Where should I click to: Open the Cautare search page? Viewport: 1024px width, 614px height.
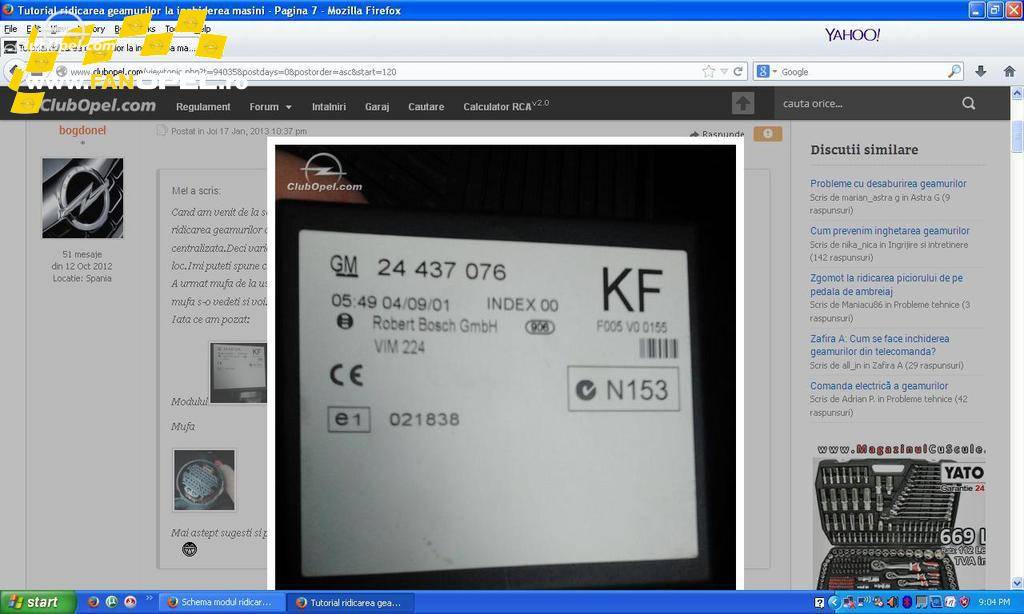click(x=426, y=106)
